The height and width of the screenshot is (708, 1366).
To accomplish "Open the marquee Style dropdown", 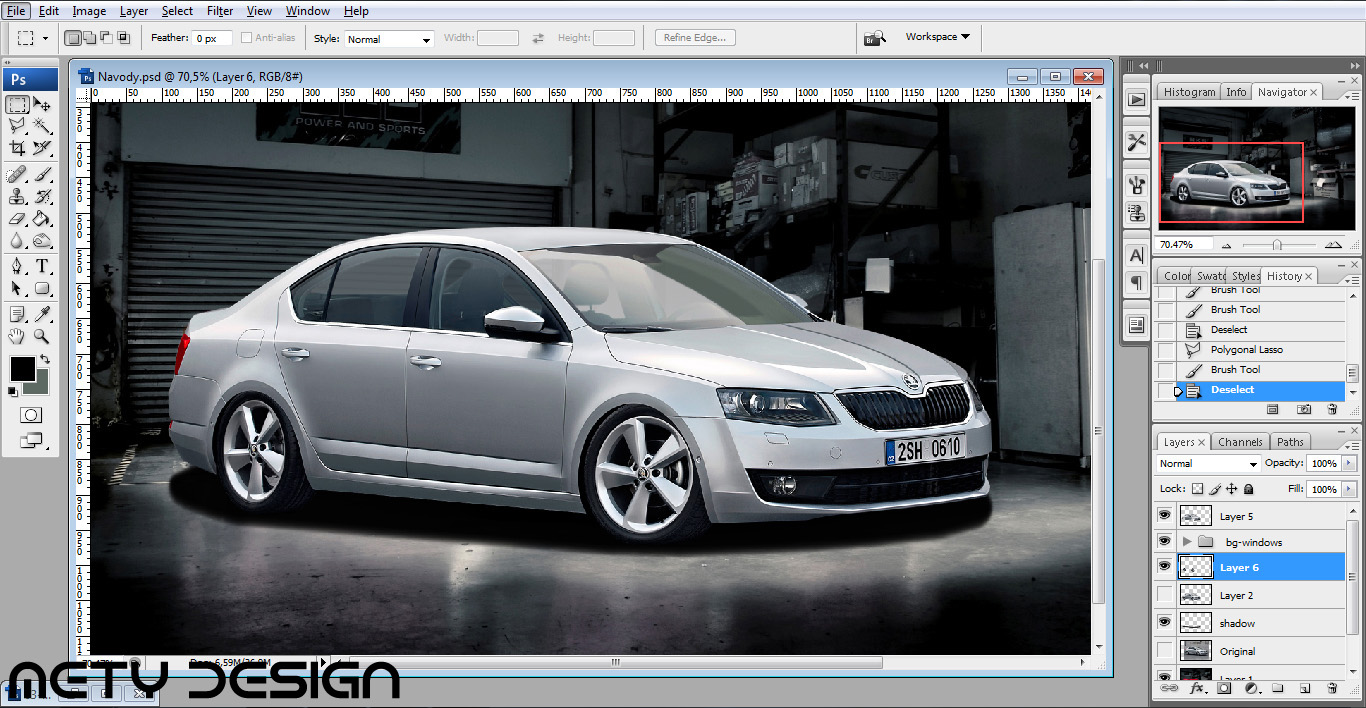I will click(389, 39).
